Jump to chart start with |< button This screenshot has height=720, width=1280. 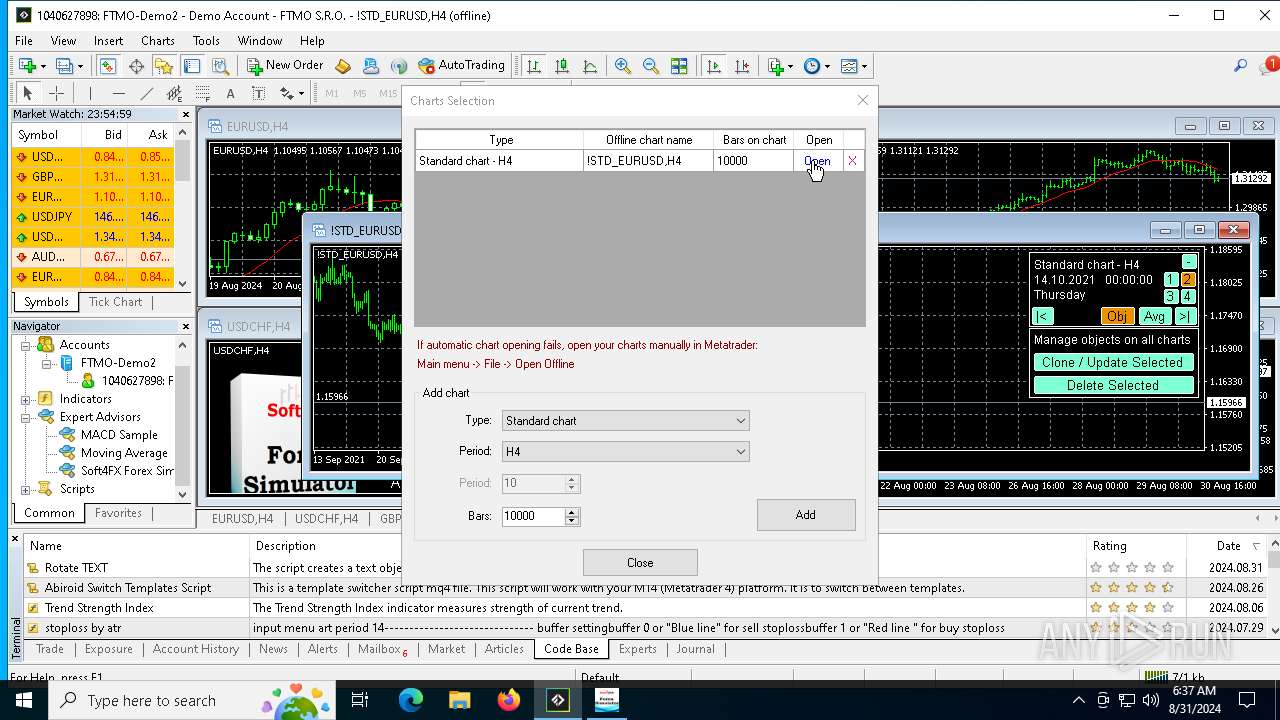[x=1042, y=316]
